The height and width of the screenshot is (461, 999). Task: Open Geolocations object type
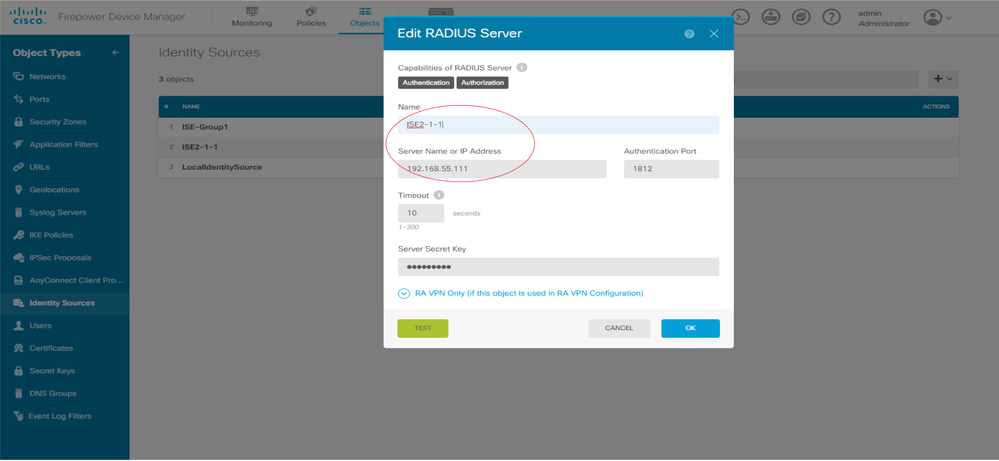tap(54, 190)
